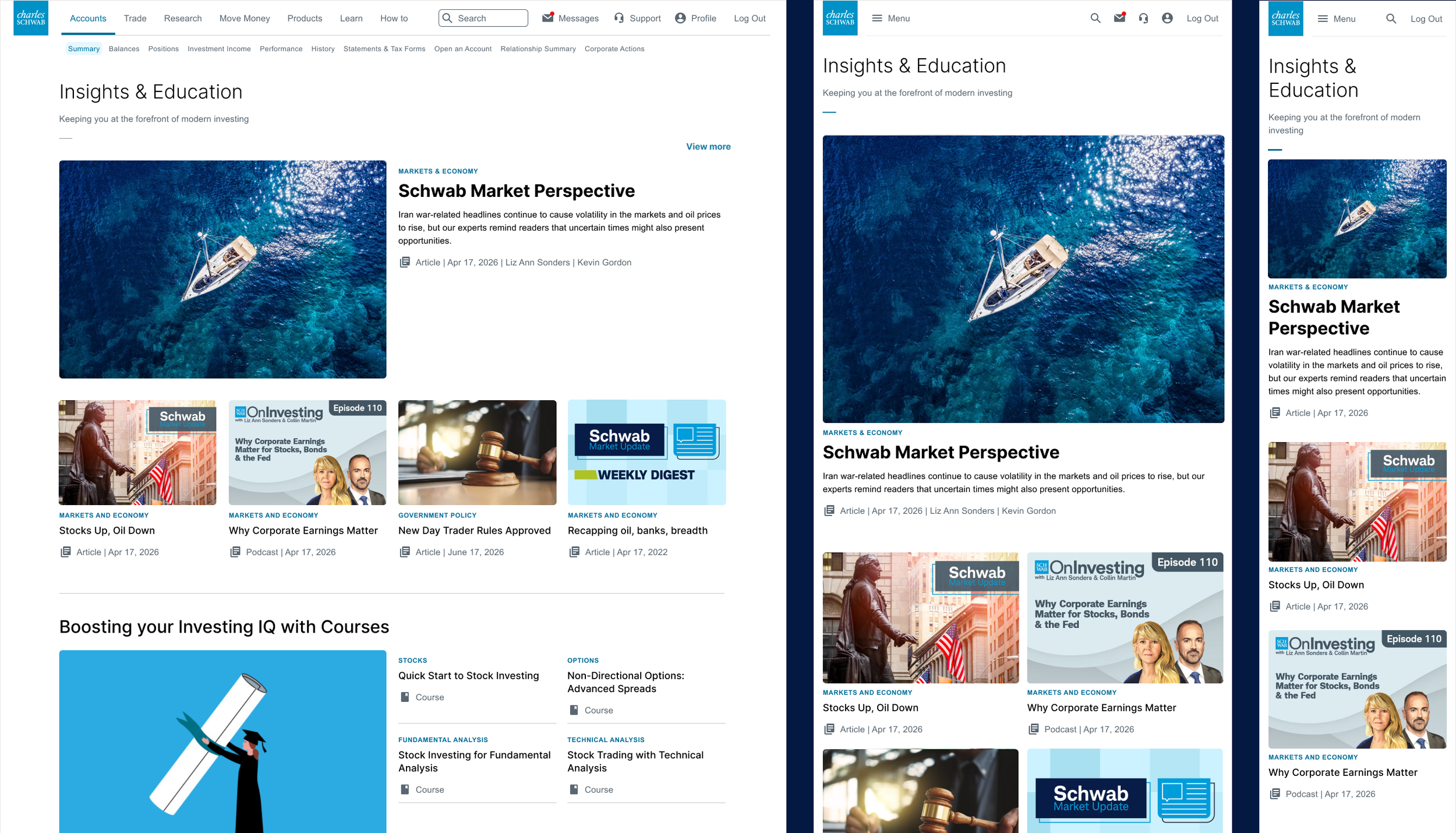Click the headset support icon in tablet view
This screenshot has height=833, width=1456.
(x=1143, y=18)
